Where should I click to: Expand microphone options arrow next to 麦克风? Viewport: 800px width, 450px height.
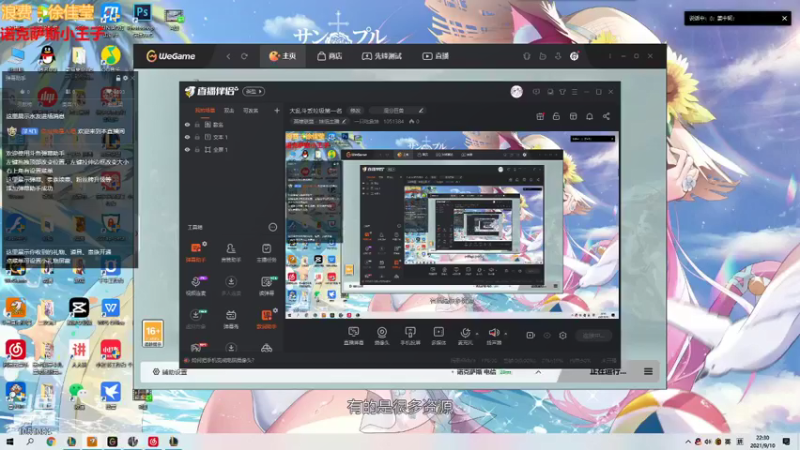pos(477,334)
